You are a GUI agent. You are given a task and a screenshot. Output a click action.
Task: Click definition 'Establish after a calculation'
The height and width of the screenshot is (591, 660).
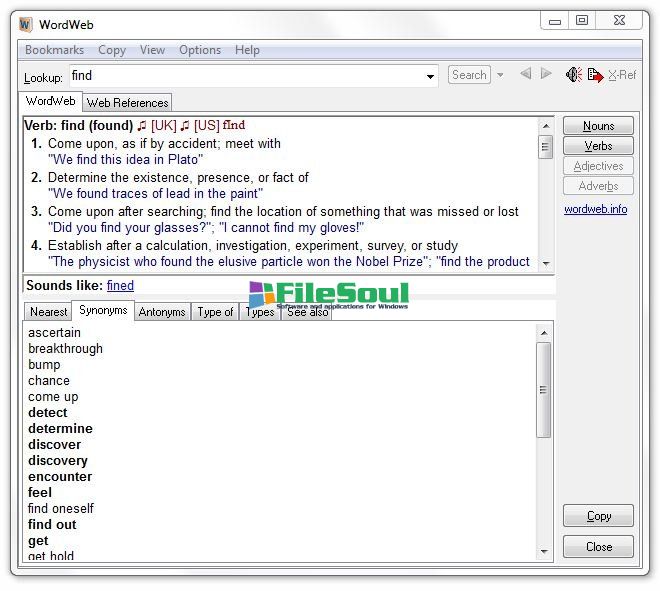tap(253, 245)
